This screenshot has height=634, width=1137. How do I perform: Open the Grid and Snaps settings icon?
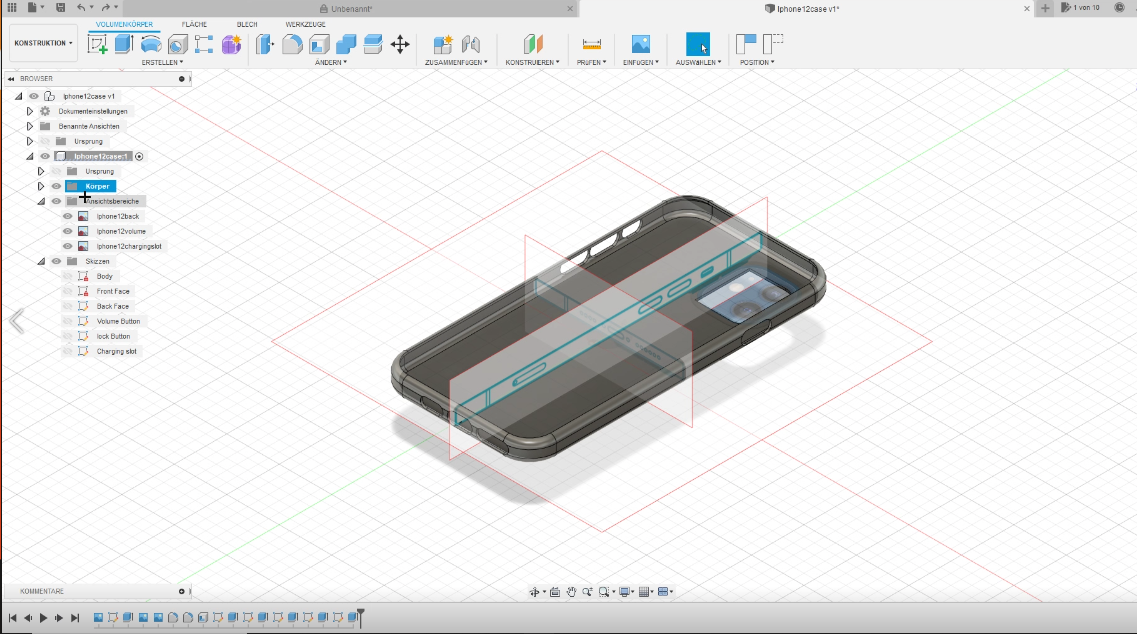pos(644,592)
